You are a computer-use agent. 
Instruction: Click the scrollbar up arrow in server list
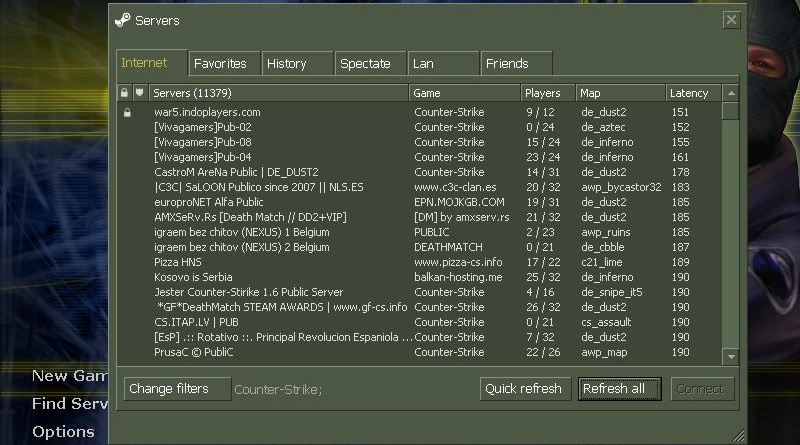(x=730, y=93)
